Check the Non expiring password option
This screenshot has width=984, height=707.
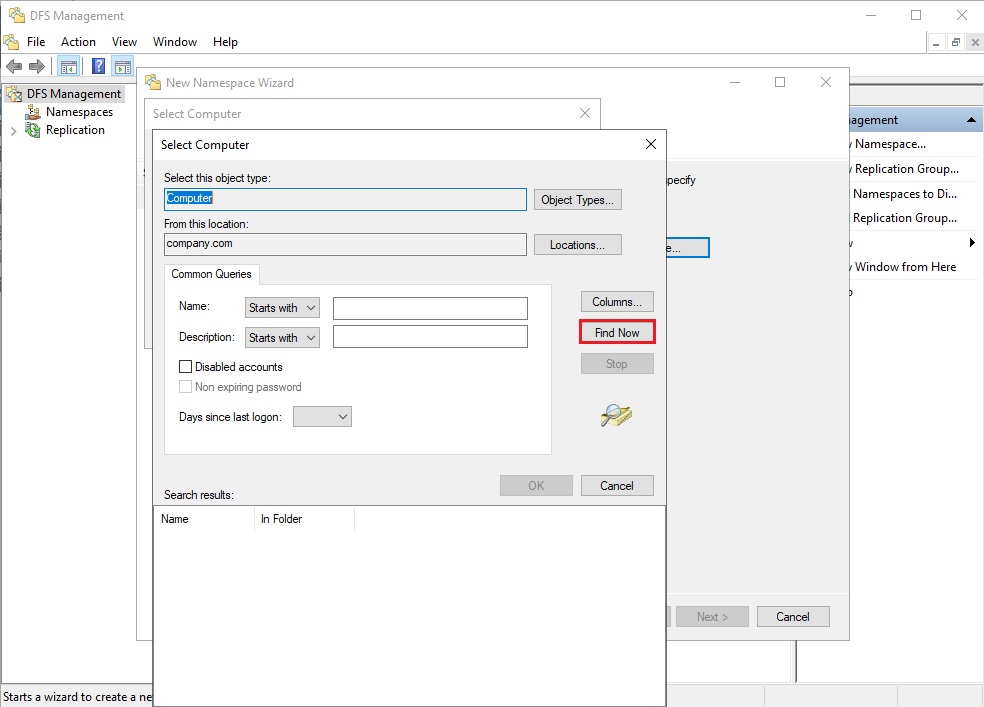tap(185, 387)
